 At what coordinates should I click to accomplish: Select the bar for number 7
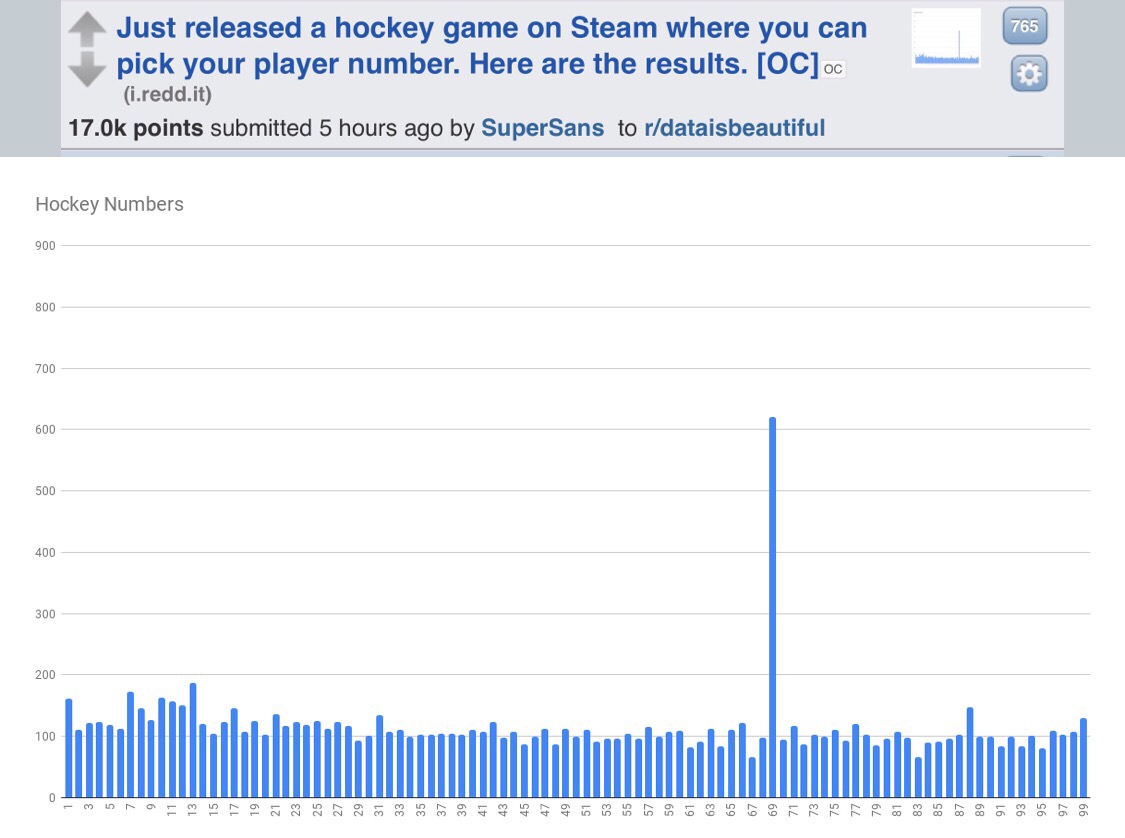[130, 744]
